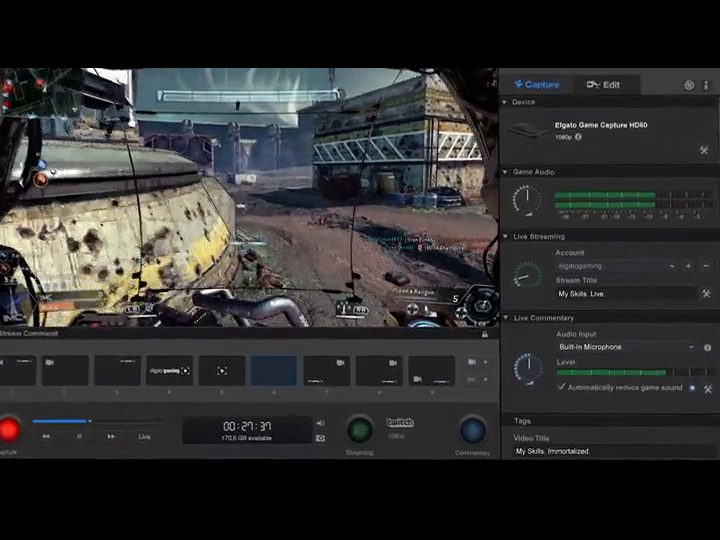Select Stream Command scene 7 thumbnail

(x=326, y=370)
